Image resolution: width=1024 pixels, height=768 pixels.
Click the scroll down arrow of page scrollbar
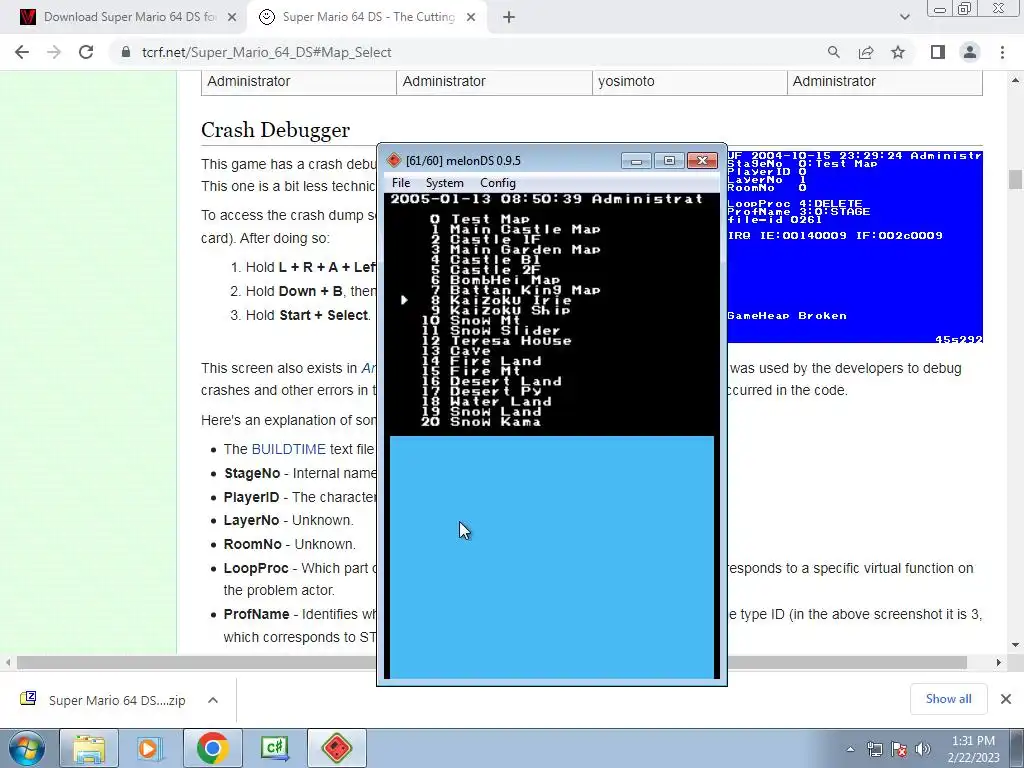pyautogui.click(x=1015, y=645)
